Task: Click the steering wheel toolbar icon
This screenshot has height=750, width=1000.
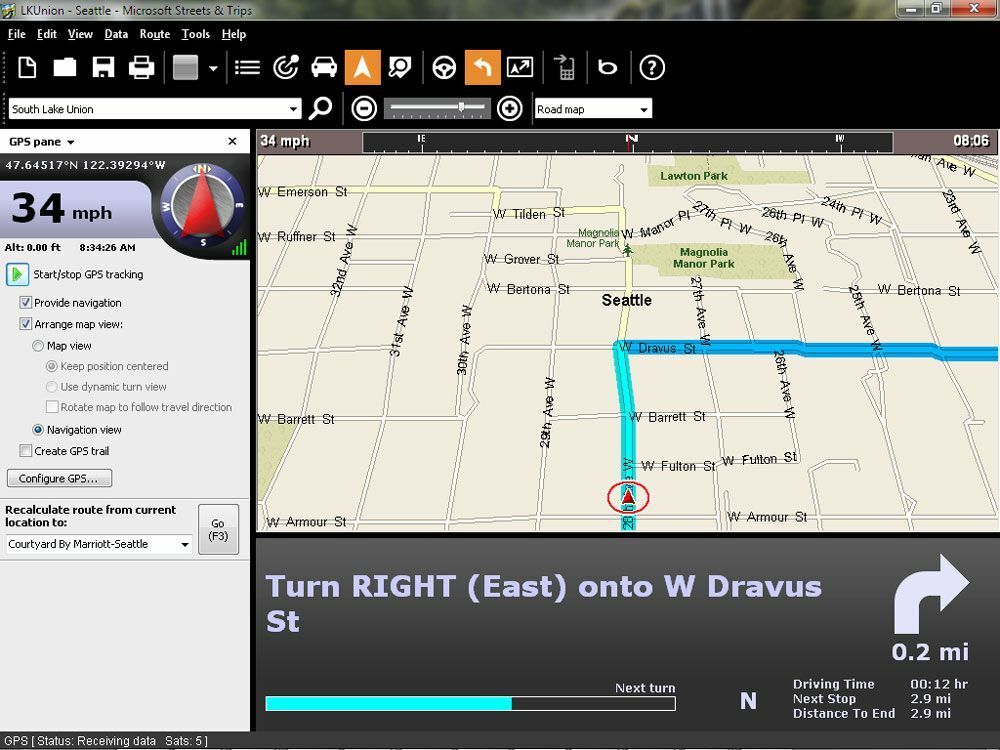Action: click(444, 68)
